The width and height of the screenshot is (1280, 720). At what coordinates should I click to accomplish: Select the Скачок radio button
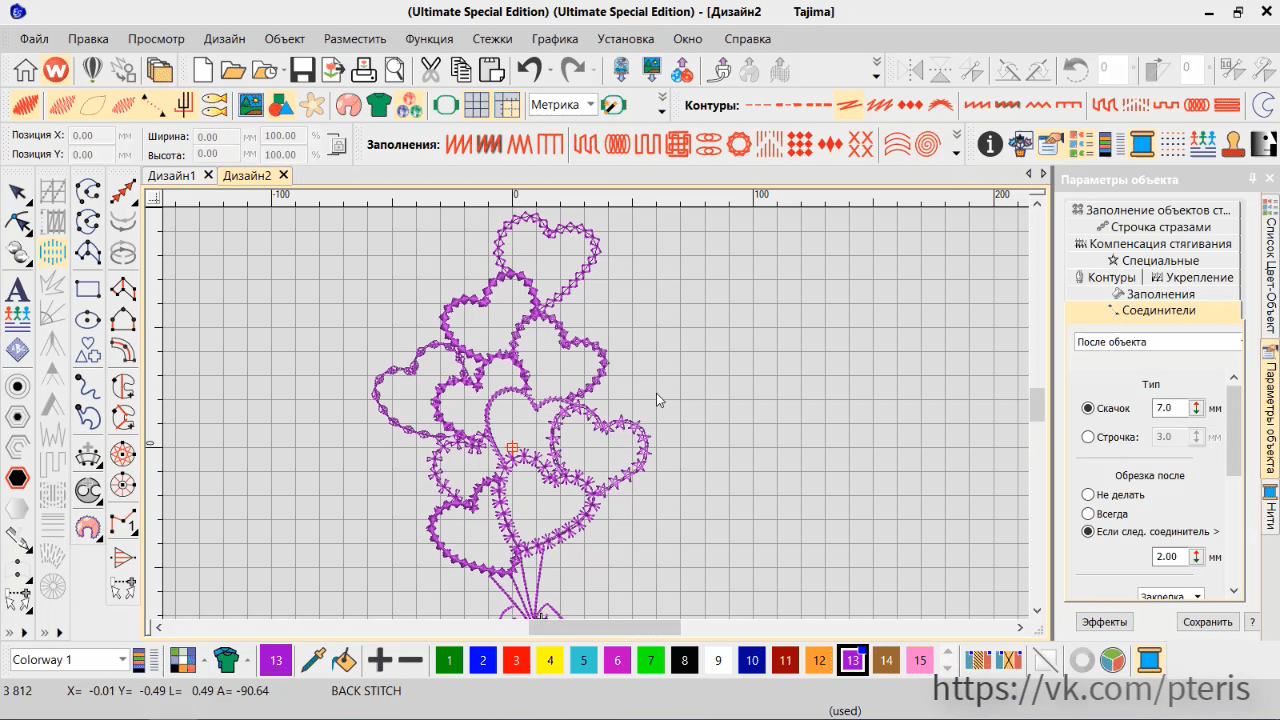[x=1088, y=408]
